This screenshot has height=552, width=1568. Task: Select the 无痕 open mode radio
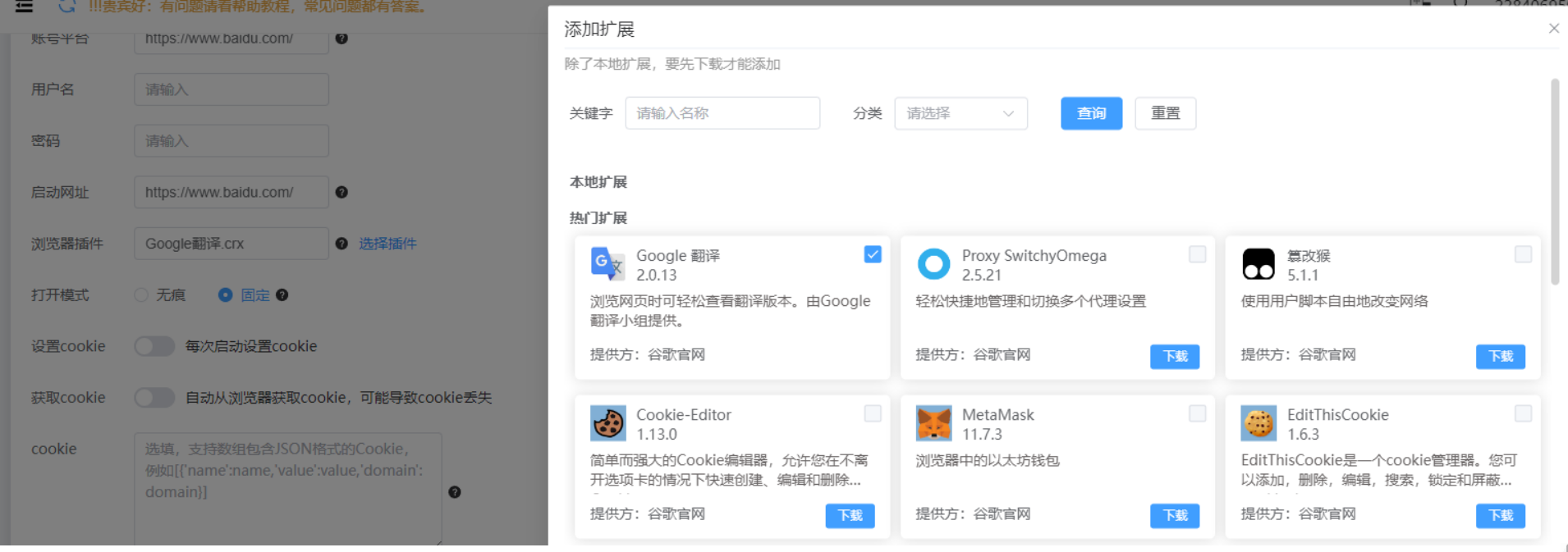(141, 294)
